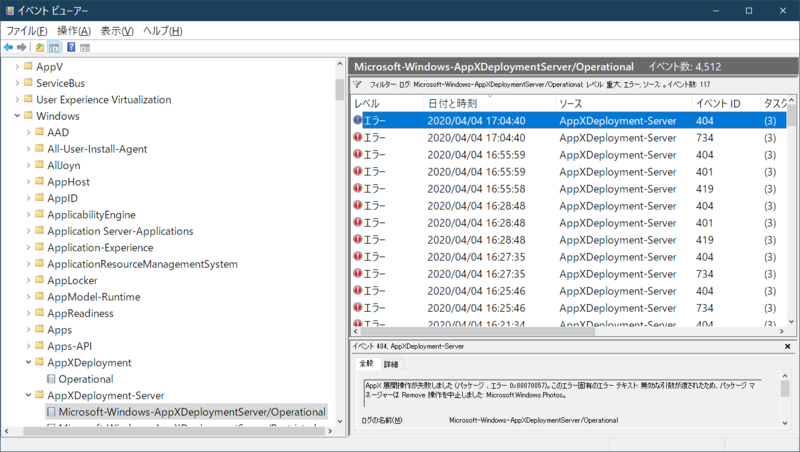Collapse the AppXDeployment-Server node
Viewport: 800px width, 452px height.
[29, 396]
